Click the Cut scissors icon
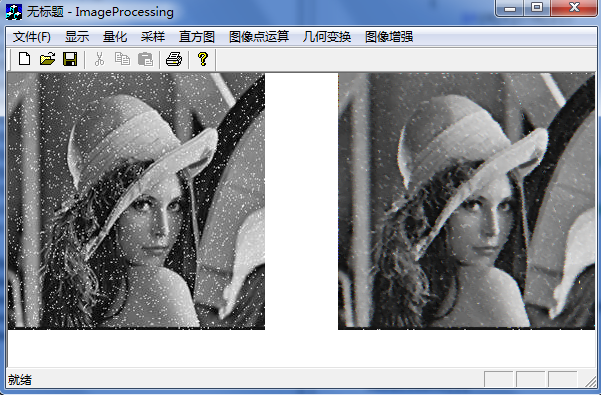This screenshot has height=395, width=601. pyautogui.click(x=99, y=59)
